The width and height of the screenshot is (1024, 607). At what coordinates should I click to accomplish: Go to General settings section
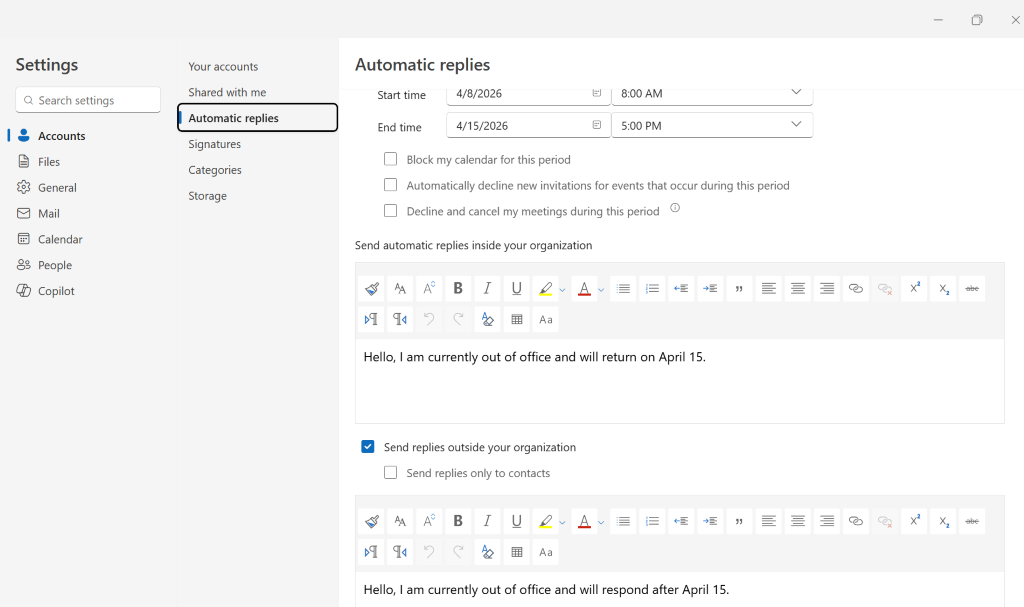pyautogui.click(x=57, y=188)
